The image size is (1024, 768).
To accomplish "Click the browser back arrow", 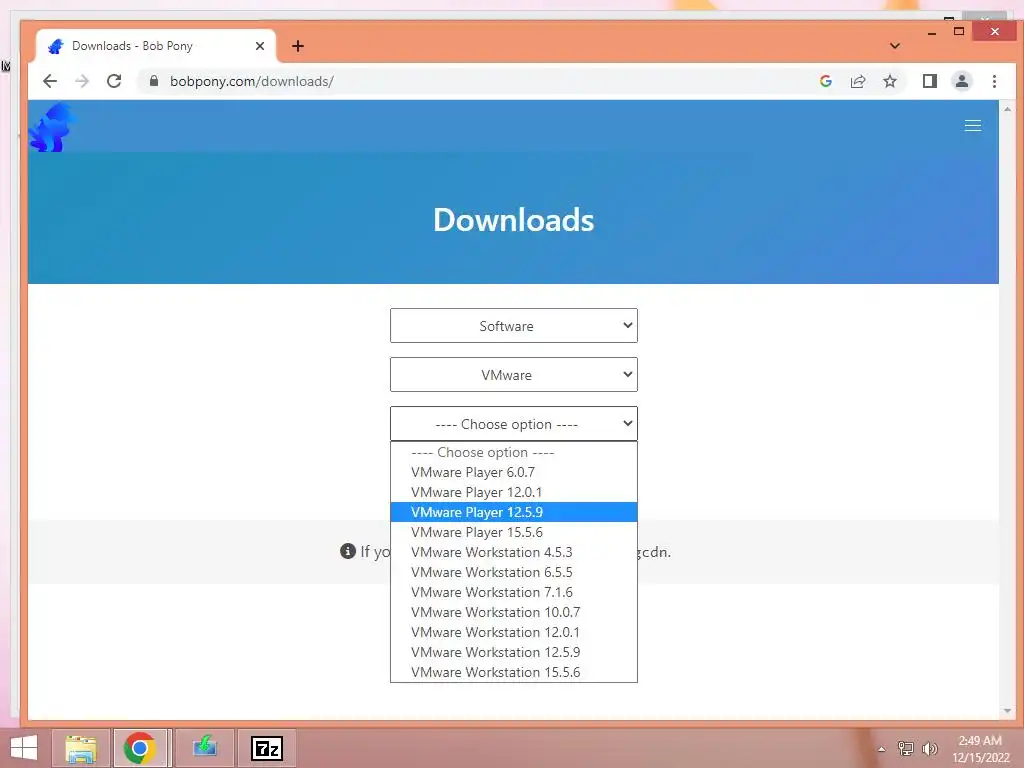I will tap(50, 81).
